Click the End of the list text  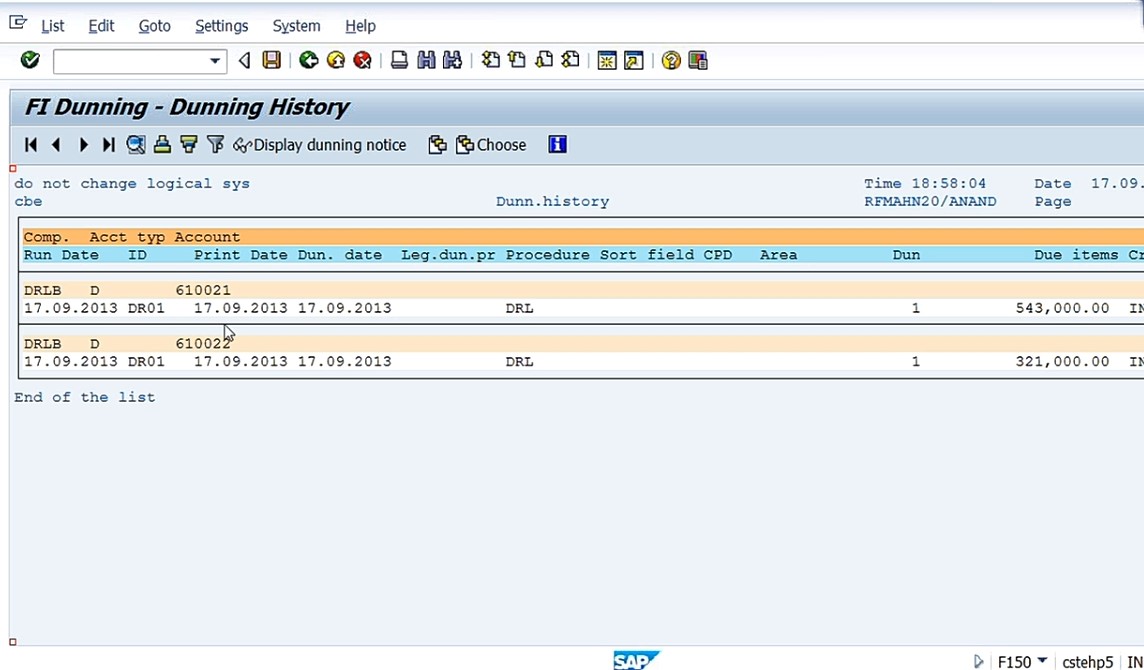(85, 397)
